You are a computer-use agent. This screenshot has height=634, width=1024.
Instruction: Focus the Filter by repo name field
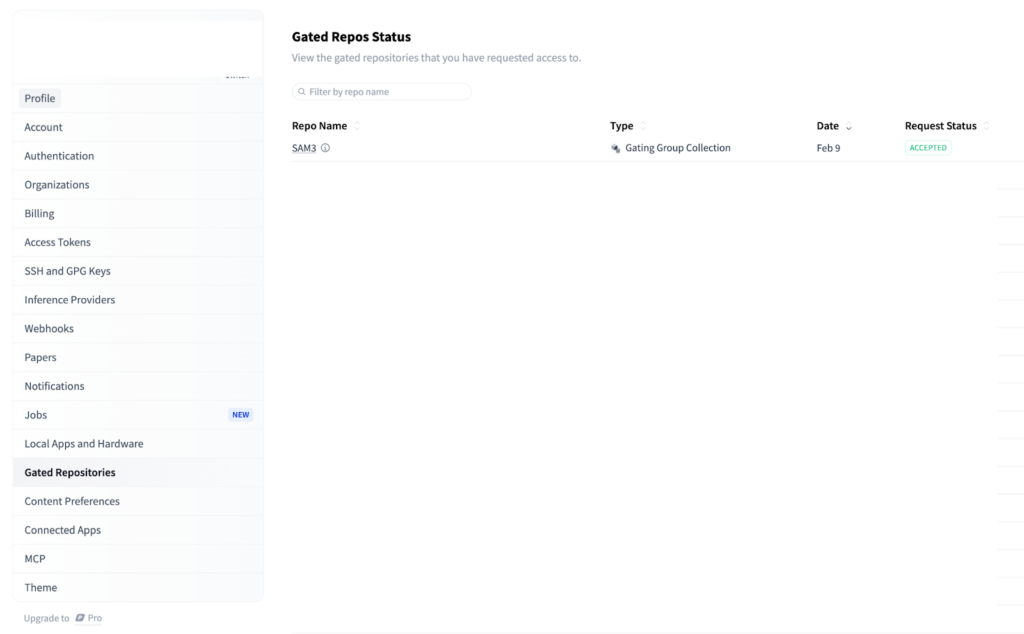pyautogui.click(x=387, y=92)
